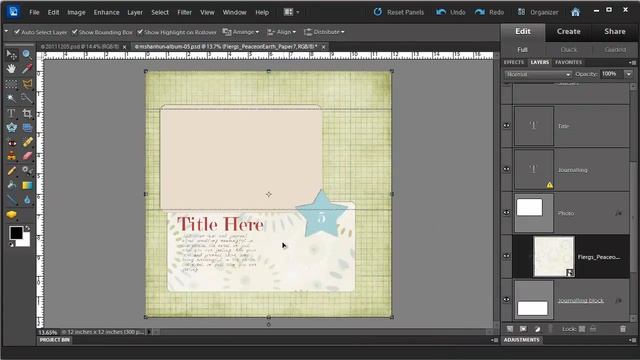The height and width of the screenshot is (360, 640).
Task: Open the Enhance menu
Action: point(107,12)
